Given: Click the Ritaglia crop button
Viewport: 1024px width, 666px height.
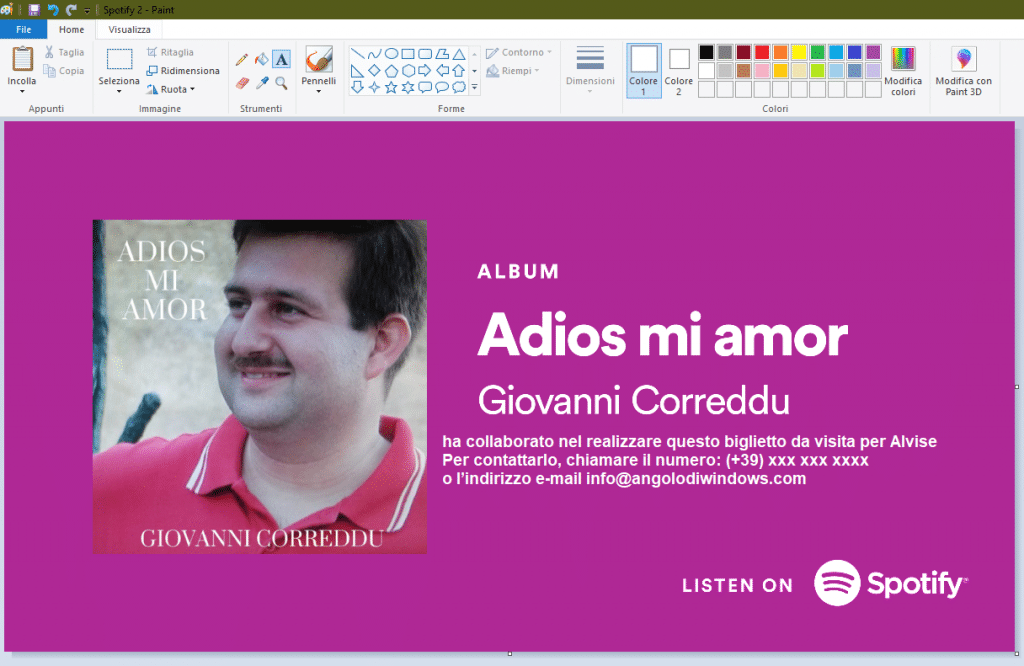Looking at the screenshot, I should tap(170, 52).
